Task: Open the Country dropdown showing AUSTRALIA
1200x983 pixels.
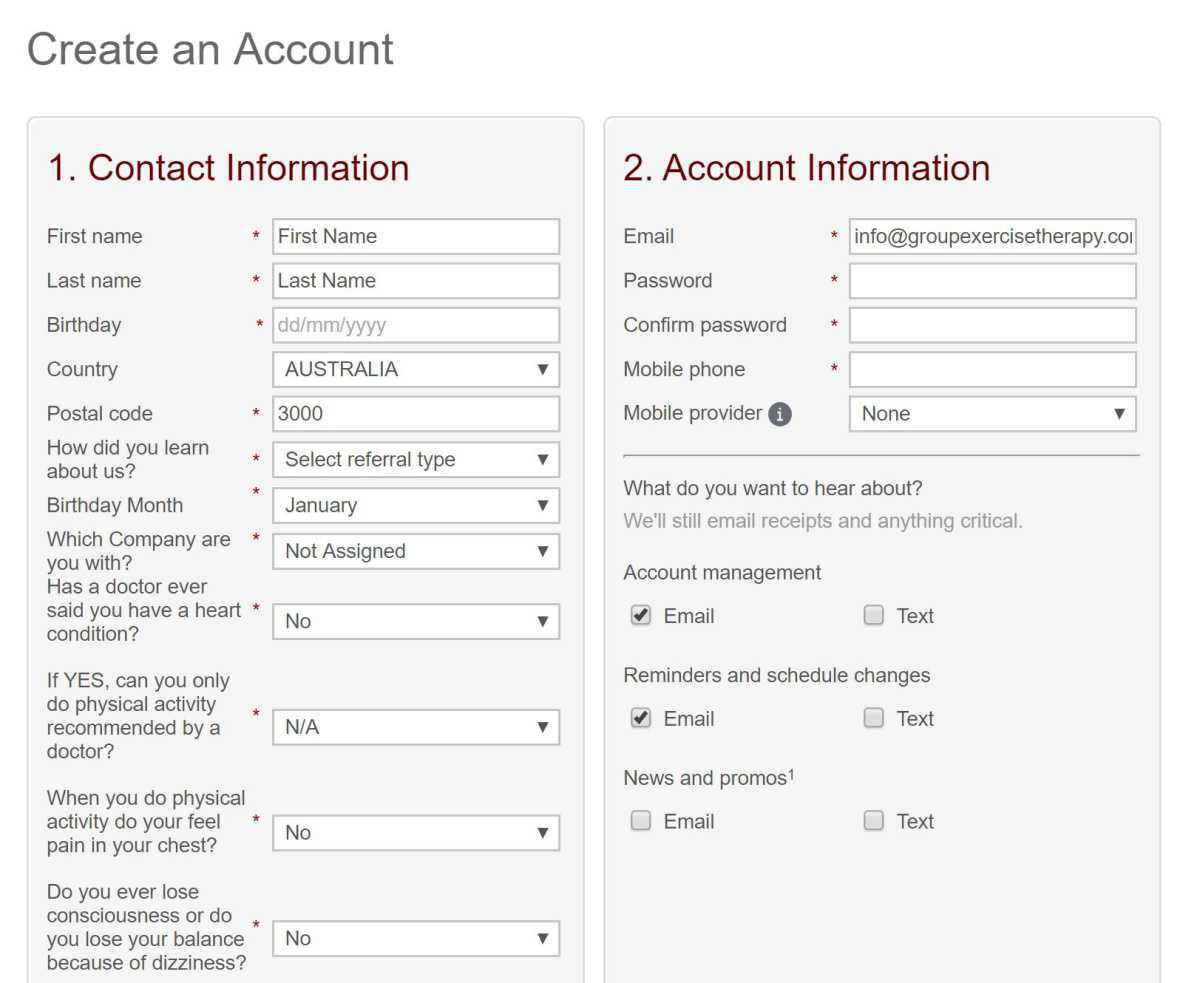Action: [x=416, y=369]
